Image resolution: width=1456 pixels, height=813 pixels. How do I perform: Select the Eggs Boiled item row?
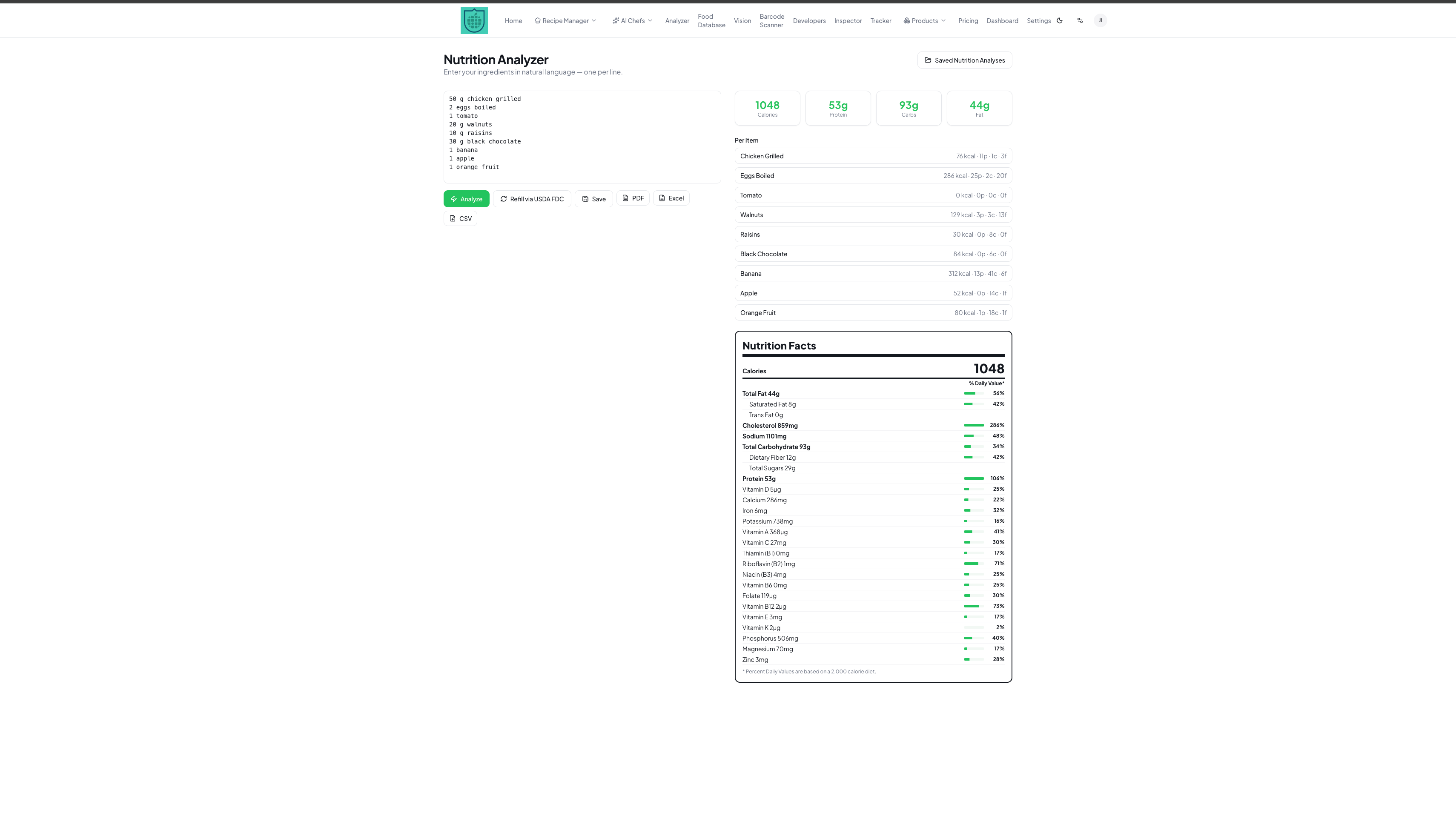(x=873, y=176)
